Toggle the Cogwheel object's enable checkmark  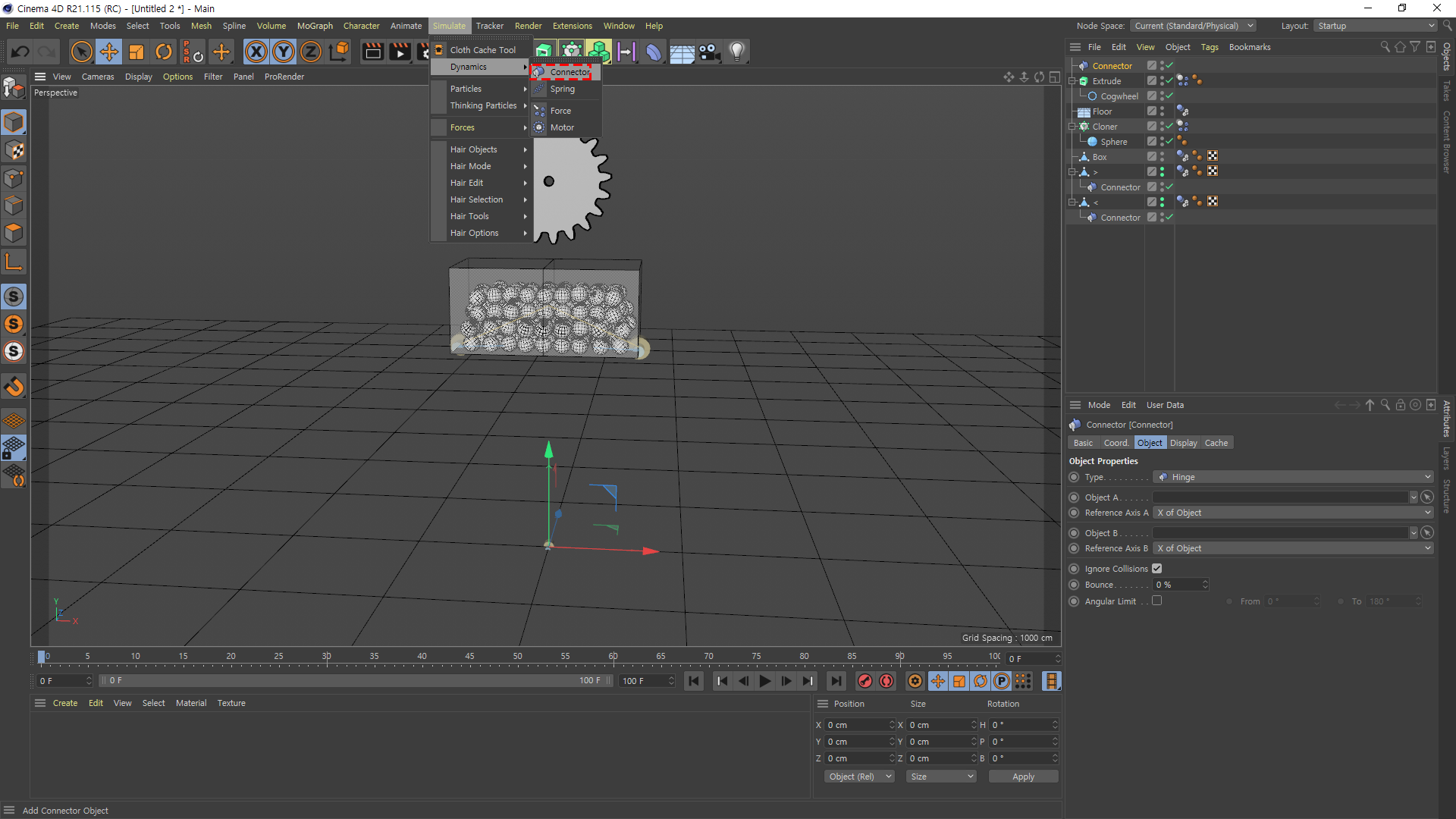coord(1169,96)
